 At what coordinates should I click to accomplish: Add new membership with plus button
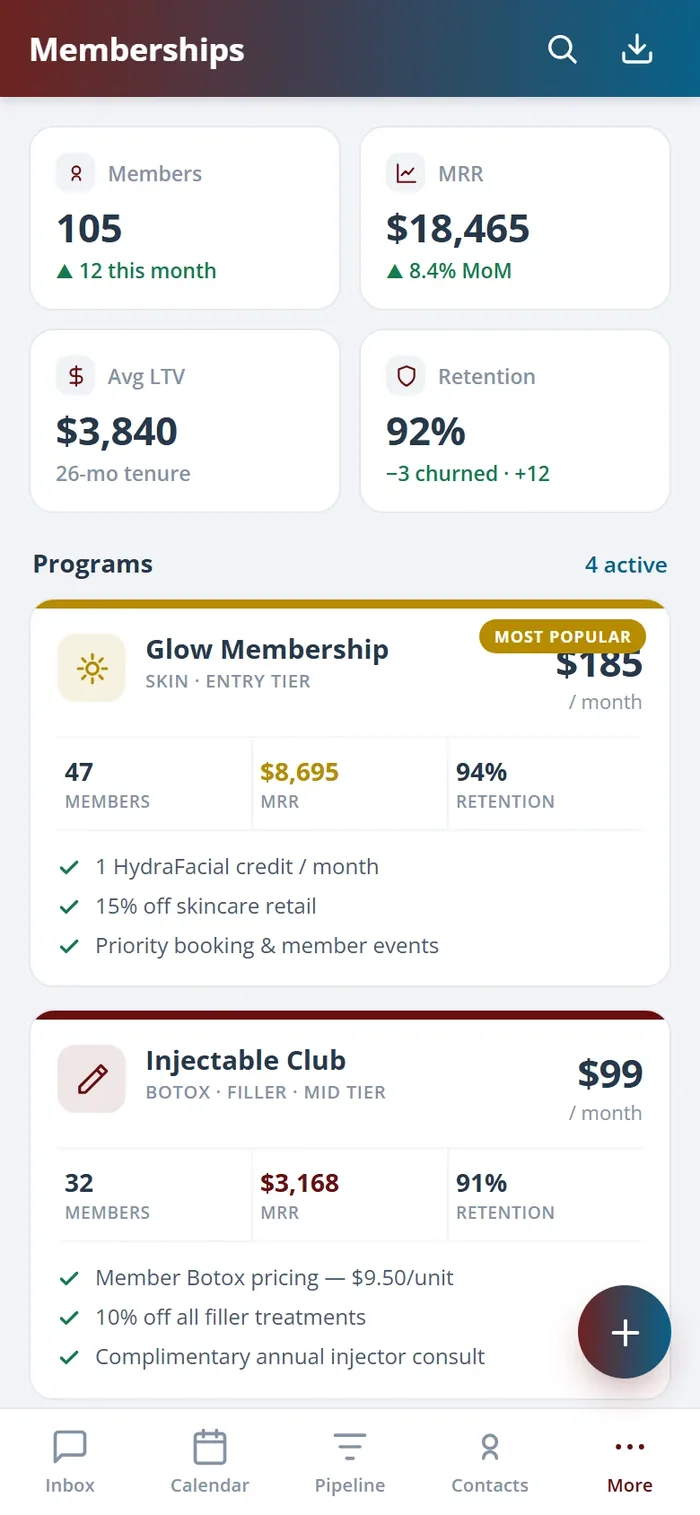click(624, 1332)
